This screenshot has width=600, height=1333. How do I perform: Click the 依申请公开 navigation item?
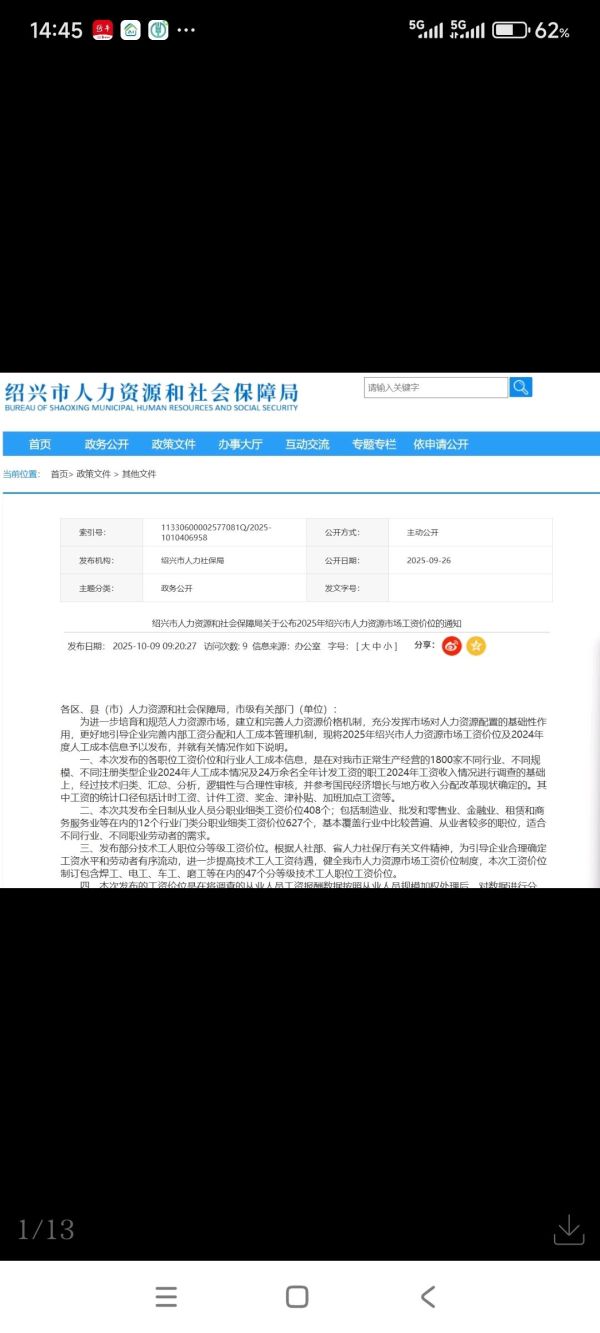click(441, 444)
